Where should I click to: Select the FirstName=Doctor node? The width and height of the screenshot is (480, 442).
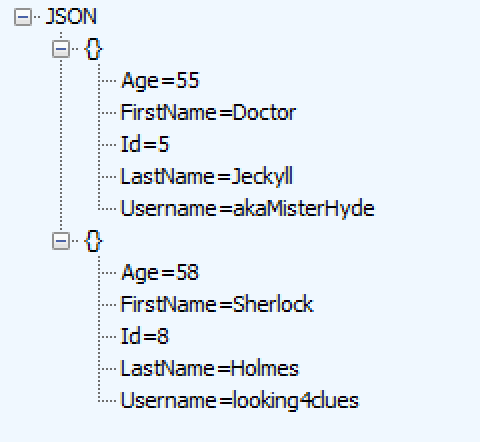(208, 112)
